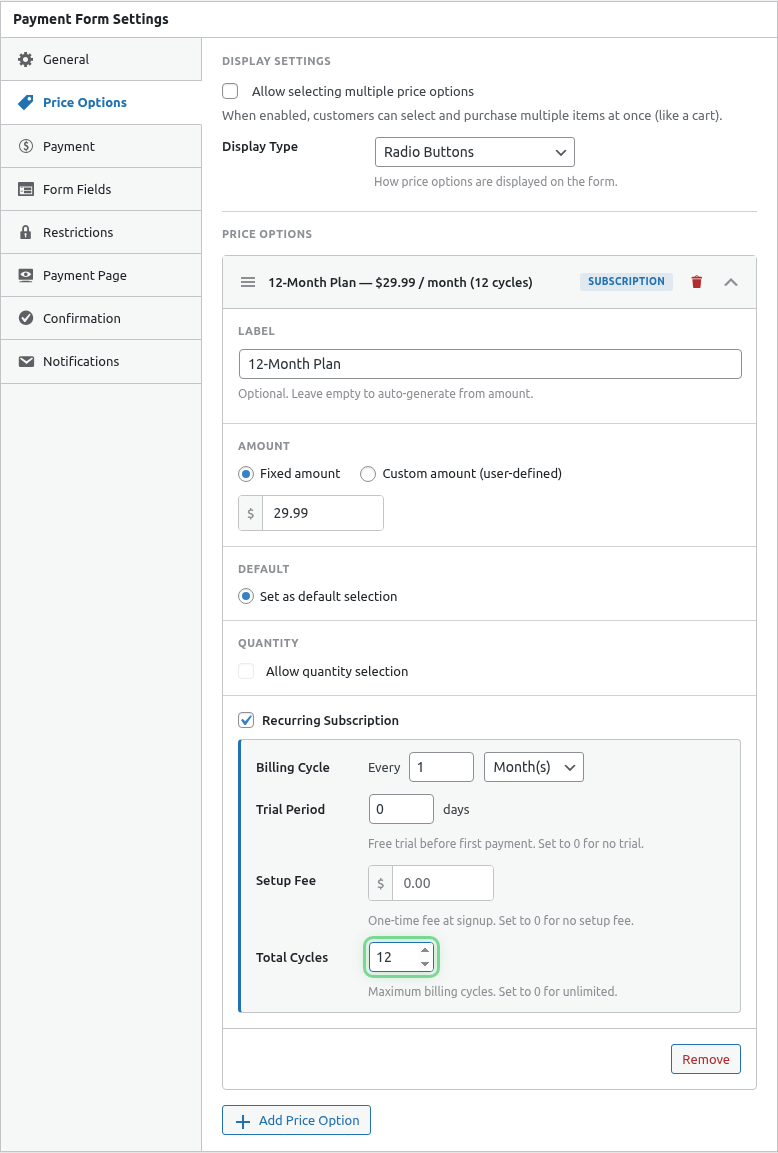Click the Form Fields sidebar icon
The width and height of the screenshot is (778, 1153).
click(26, 189)
